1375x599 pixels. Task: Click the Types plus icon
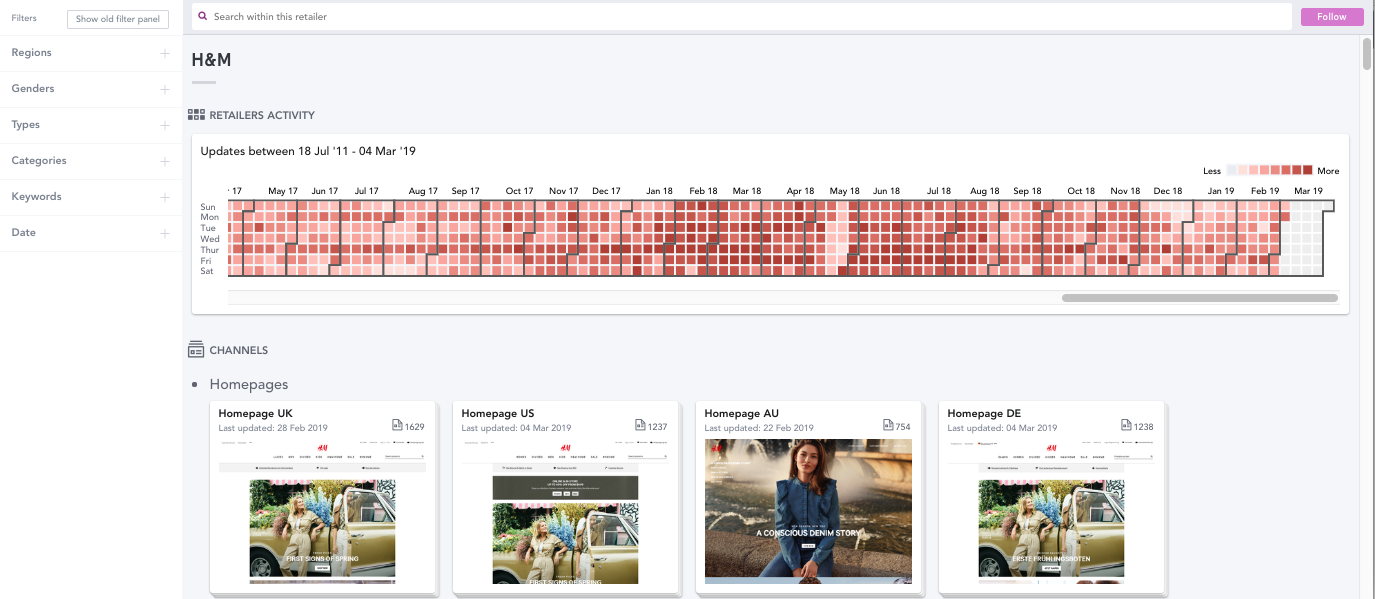coord(165,125)
